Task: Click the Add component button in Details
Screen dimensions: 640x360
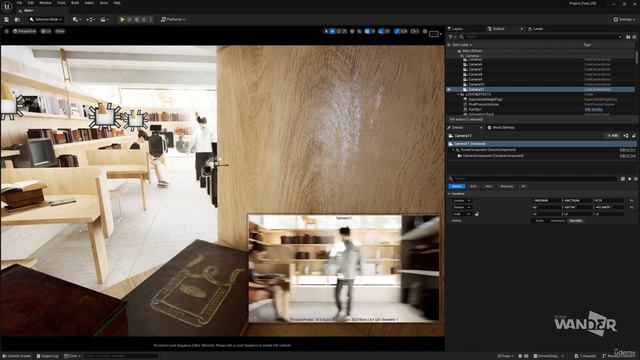Action: (613, 136)
